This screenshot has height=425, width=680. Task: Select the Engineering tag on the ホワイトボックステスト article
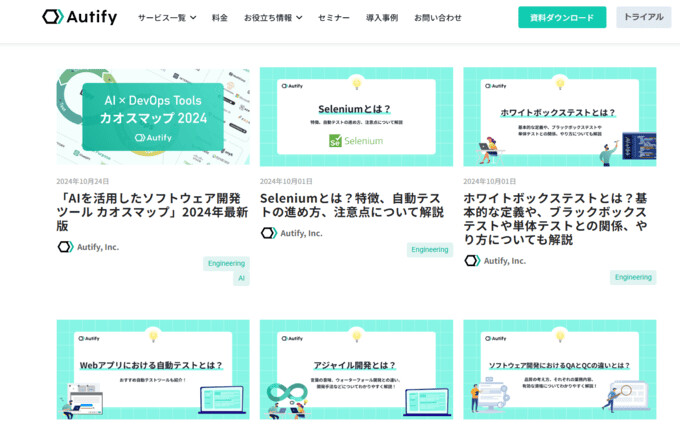633,277
